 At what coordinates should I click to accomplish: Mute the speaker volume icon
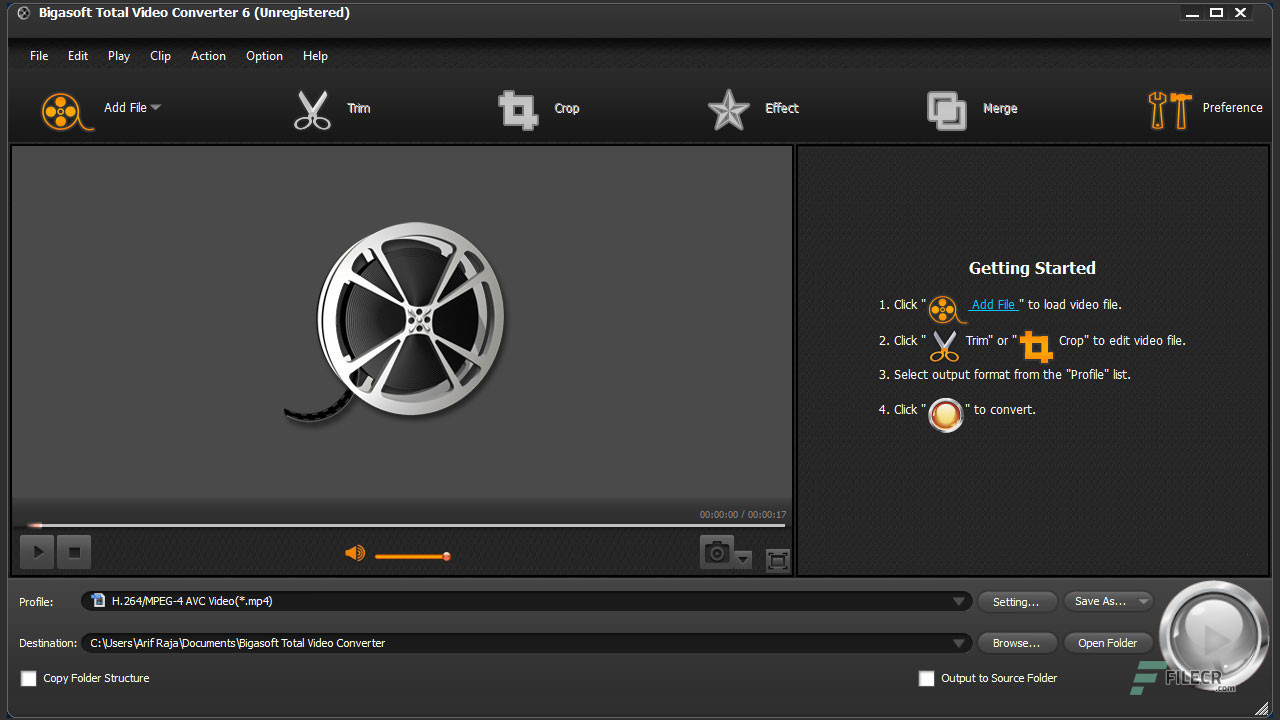tap(355, 553)
